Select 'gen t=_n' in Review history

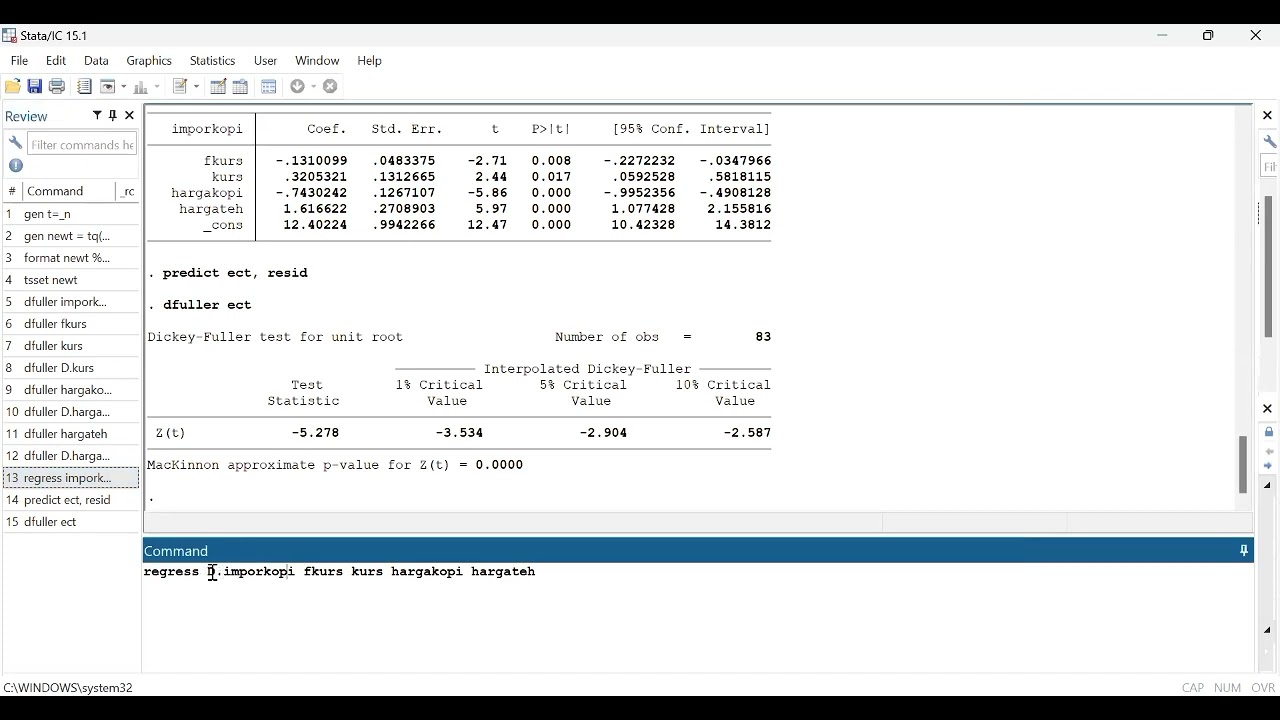tap(71, 214)
